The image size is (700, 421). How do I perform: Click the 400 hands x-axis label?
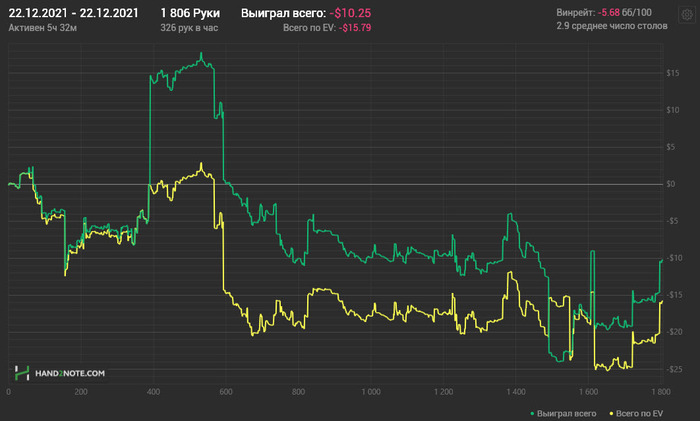(153, 393)
